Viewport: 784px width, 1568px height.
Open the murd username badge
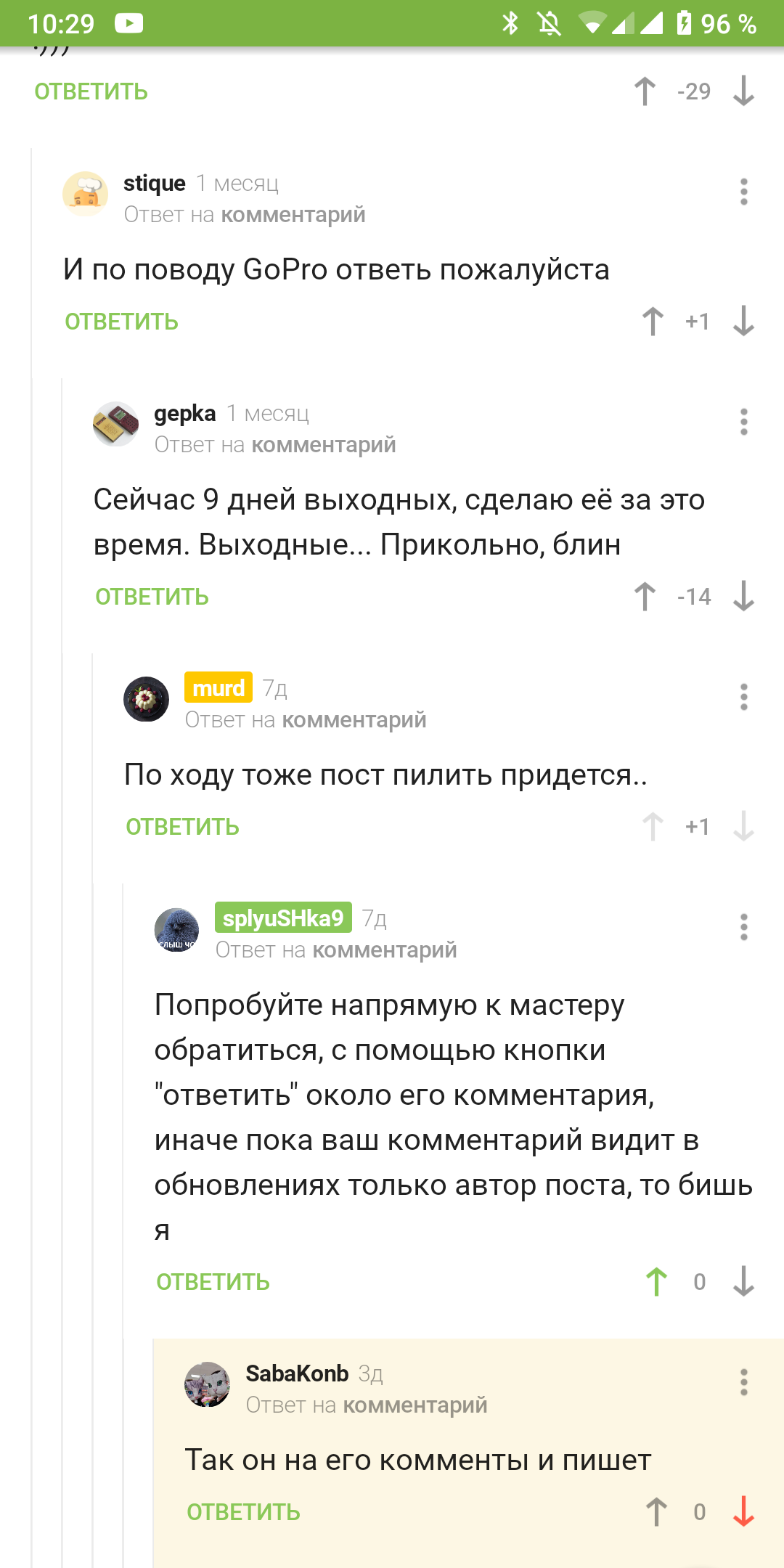[x=219, y=687]
